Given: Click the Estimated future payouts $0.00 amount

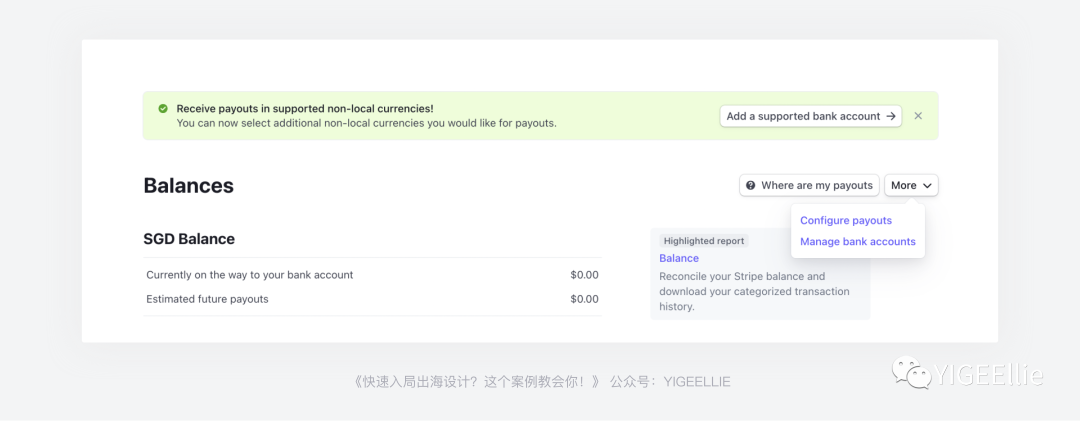Looking at the screenshot, I should 584,299.
